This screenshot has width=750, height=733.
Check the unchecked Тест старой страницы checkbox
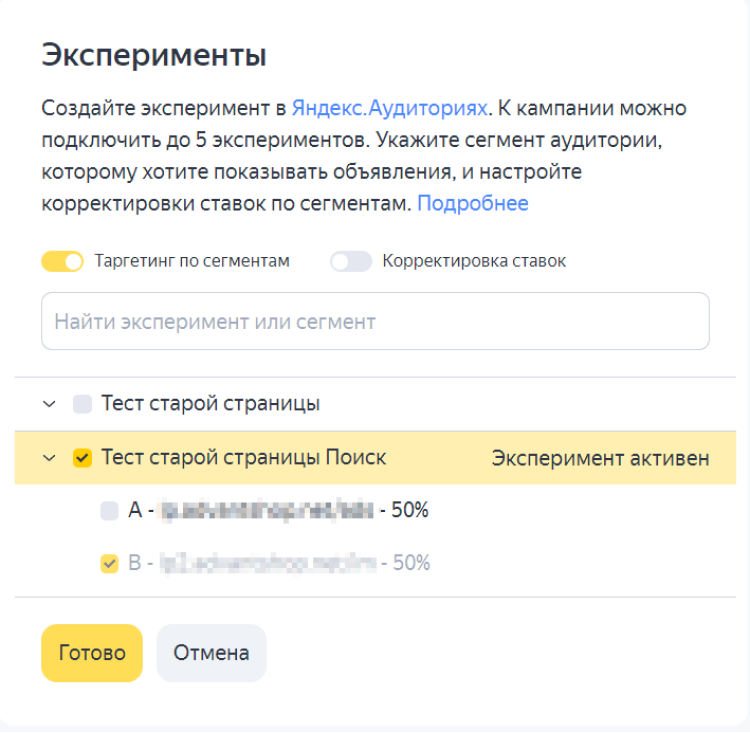click(x=82, y=405)
